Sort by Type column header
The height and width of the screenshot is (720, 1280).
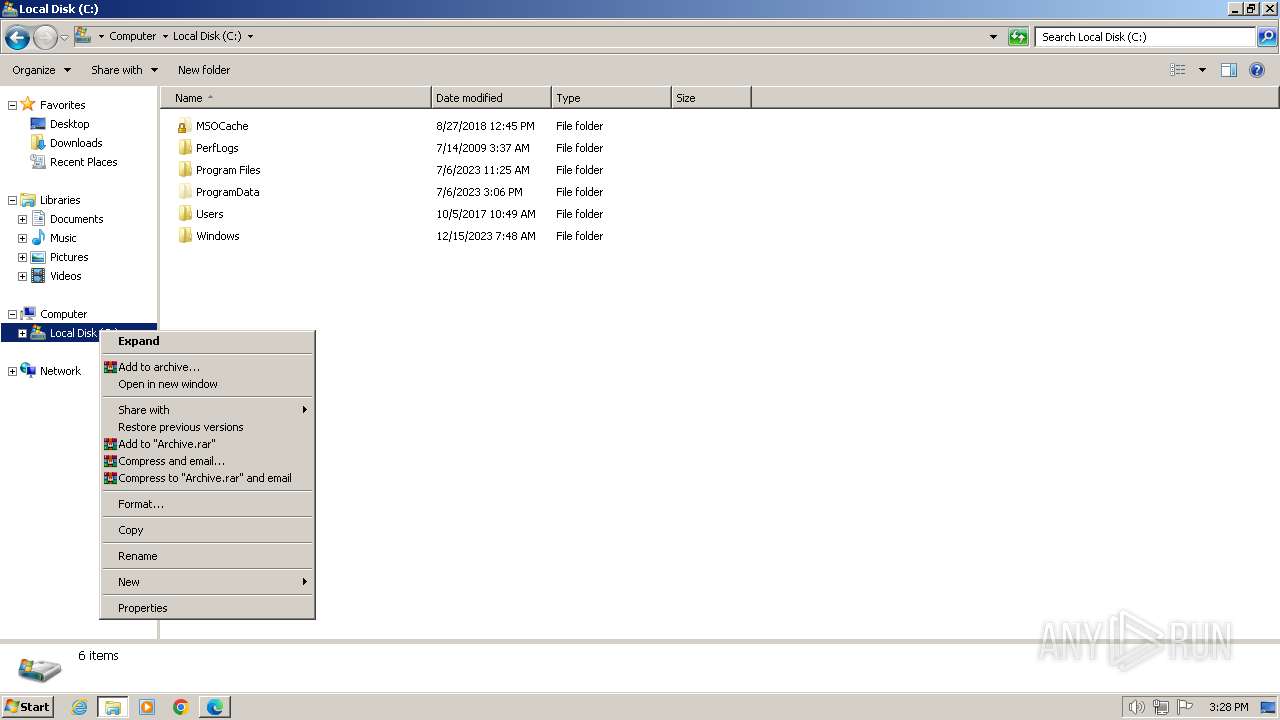[611, 98]
